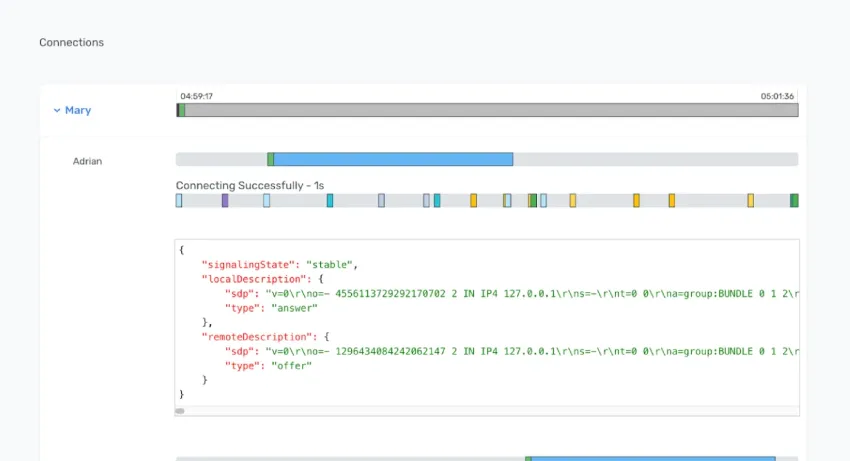The width and height of the screenshot is (850, 461).
Task: Click green segment at start of Mary's bar
Action: point(182,110)
